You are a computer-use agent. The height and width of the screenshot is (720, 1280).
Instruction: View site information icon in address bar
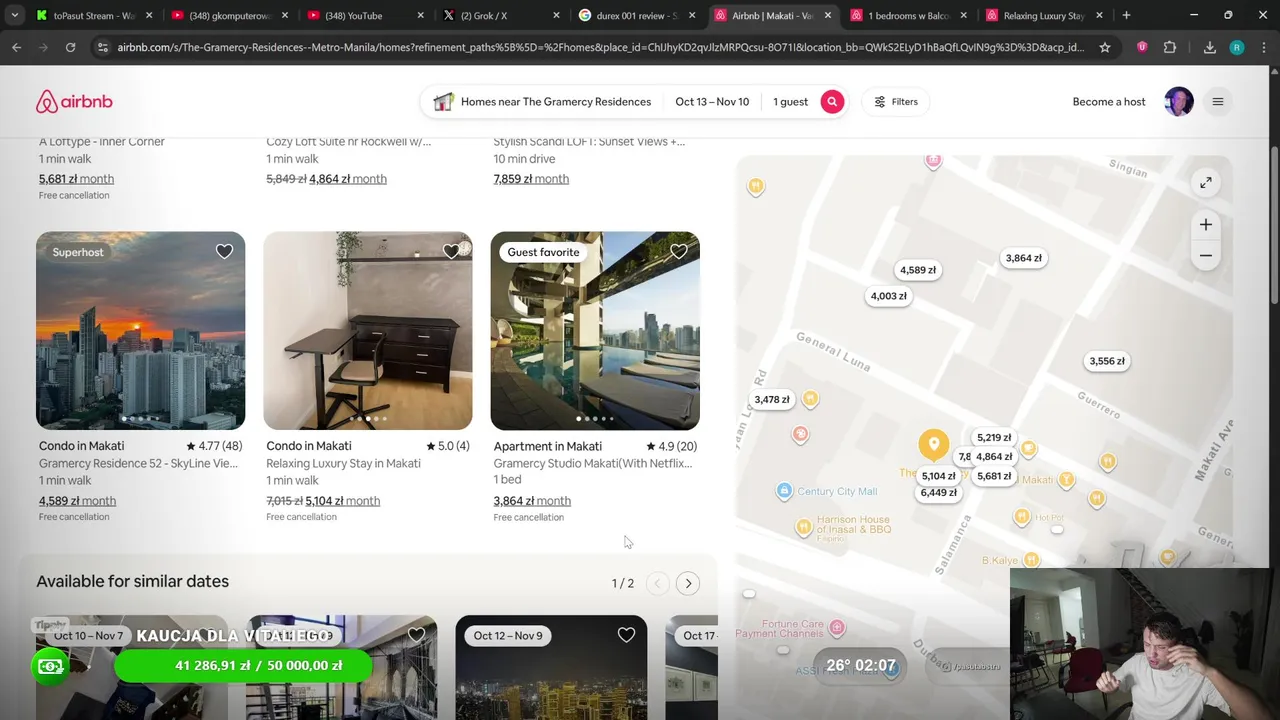click(x=102, y=47)
